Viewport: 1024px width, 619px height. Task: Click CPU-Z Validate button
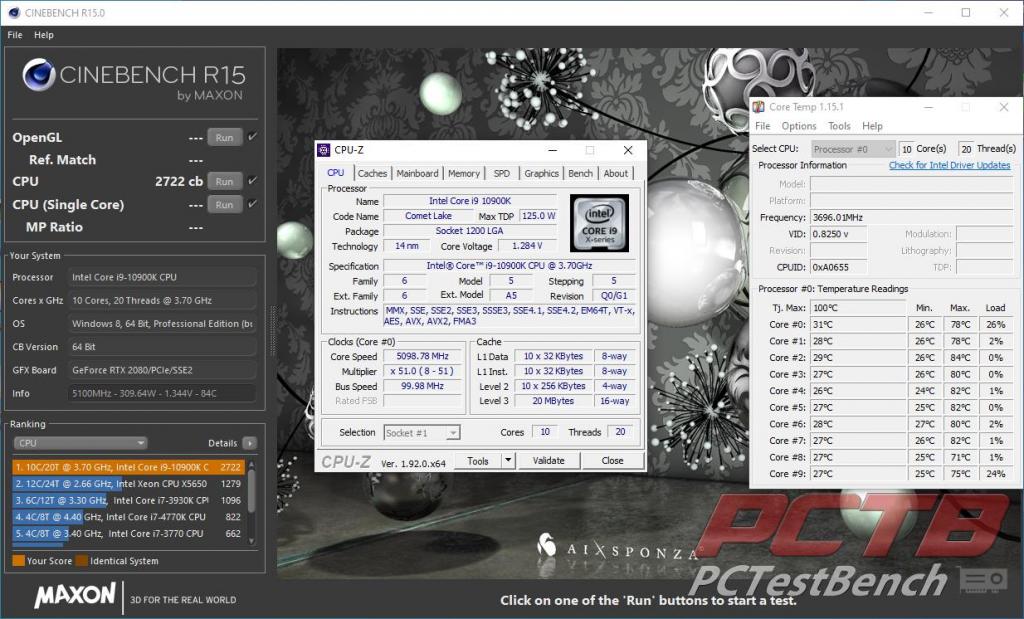[549, 460]
